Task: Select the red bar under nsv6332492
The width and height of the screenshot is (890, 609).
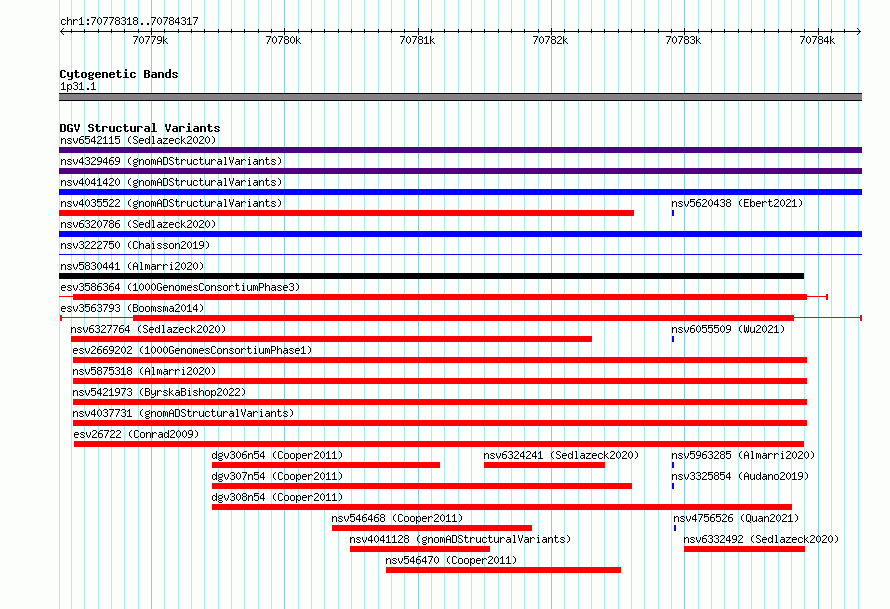Action: [x=744, y=549]
